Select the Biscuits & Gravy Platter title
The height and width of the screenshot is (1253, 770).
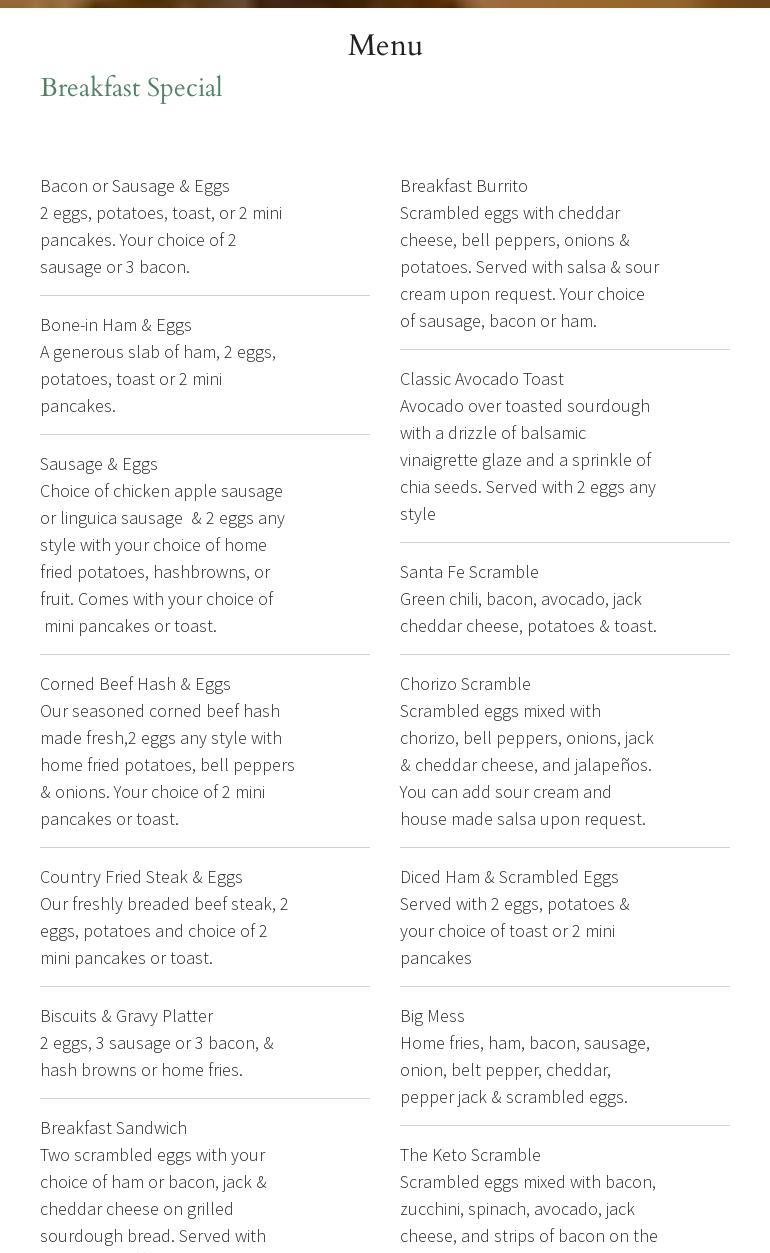click(126, 1016)
